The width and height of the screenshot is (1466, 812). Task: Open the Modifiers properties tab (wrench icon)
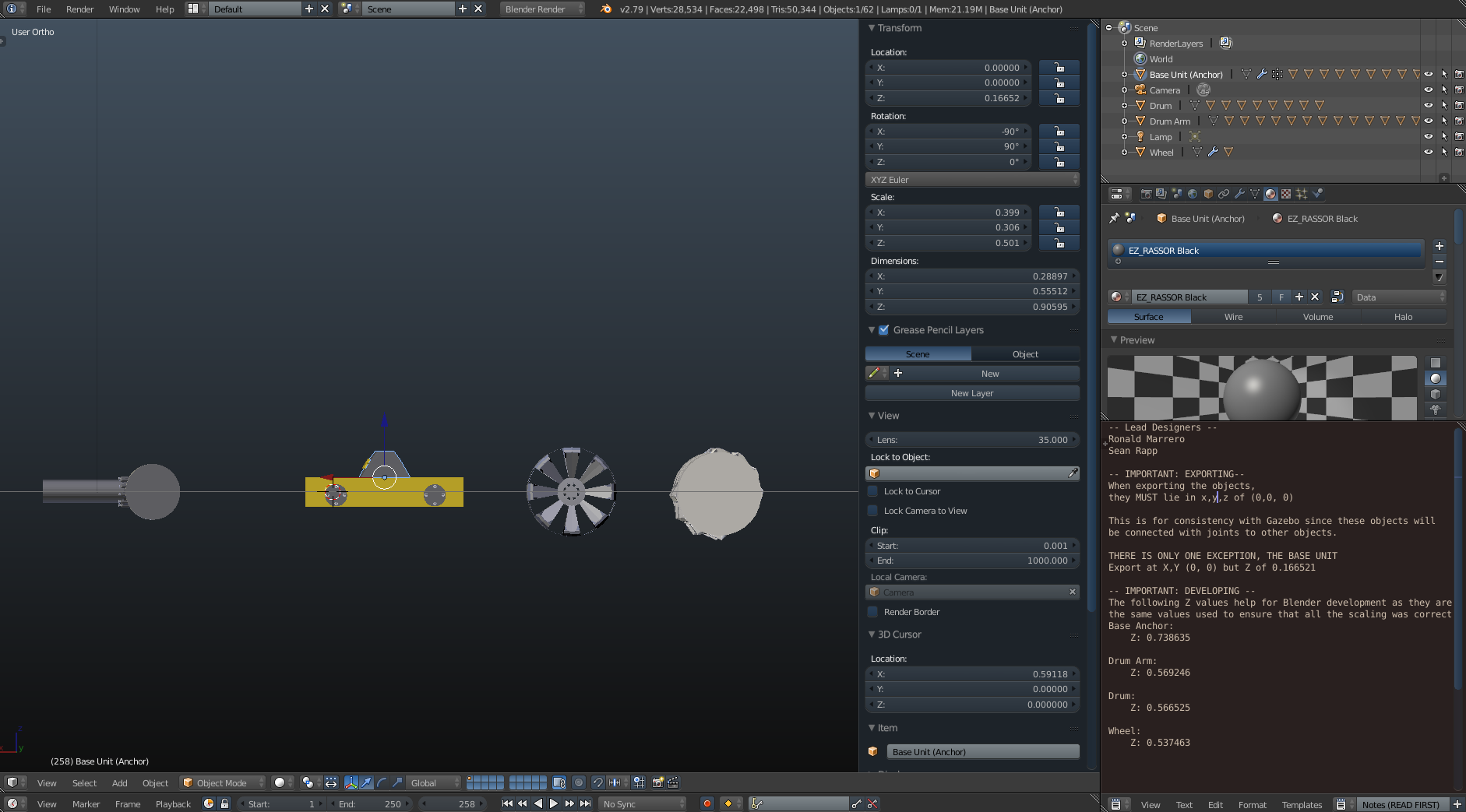coord(1239,194)
